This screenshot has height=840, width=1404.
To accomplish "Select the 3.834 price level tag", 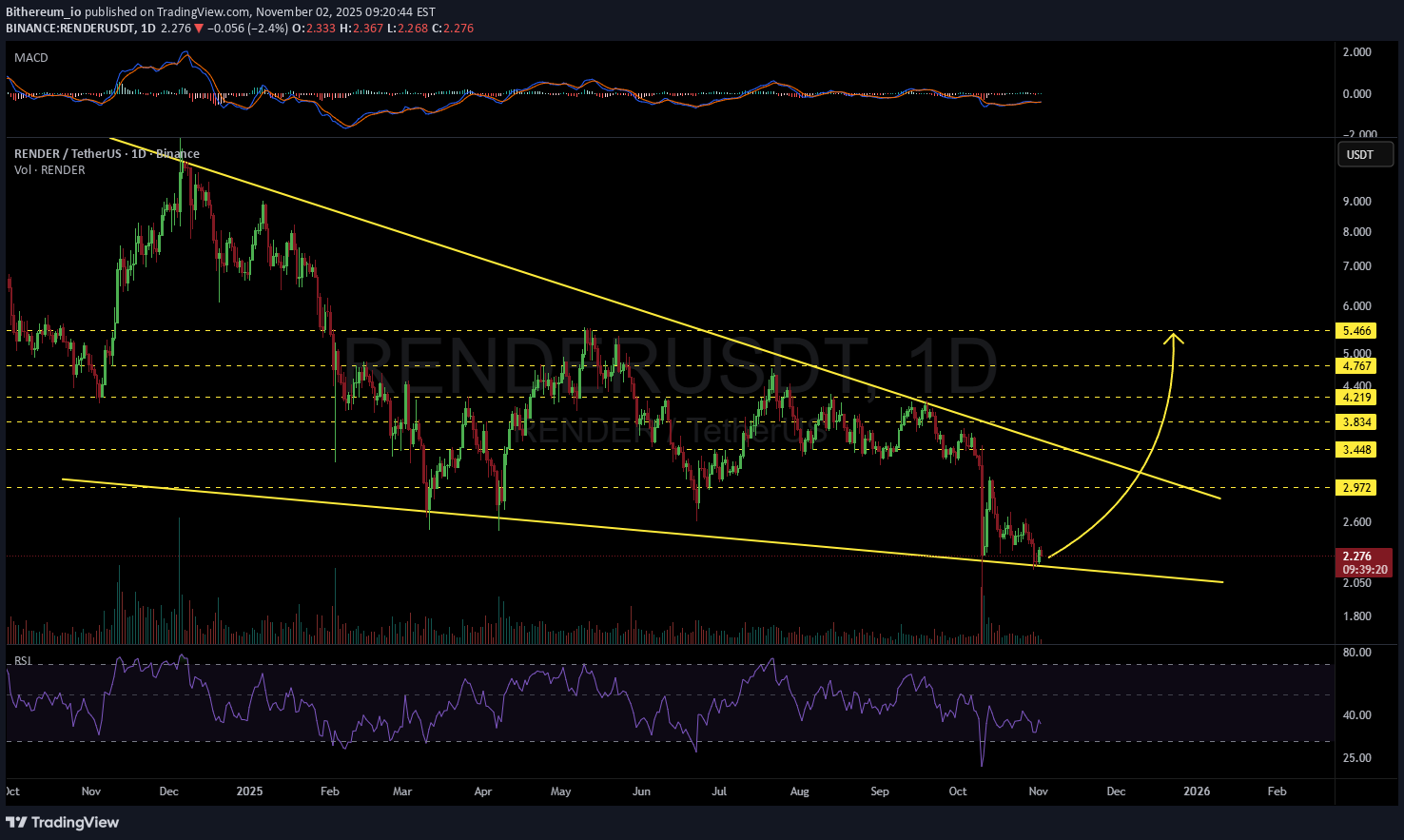I will [x=1356, y=421].
